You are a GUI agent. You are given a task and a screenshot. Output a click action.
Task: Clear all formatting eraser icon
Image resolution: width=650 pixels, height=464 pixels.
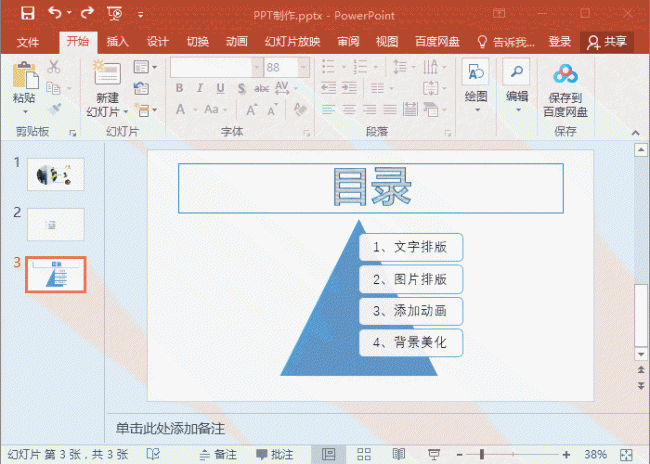tap(300, 109)
